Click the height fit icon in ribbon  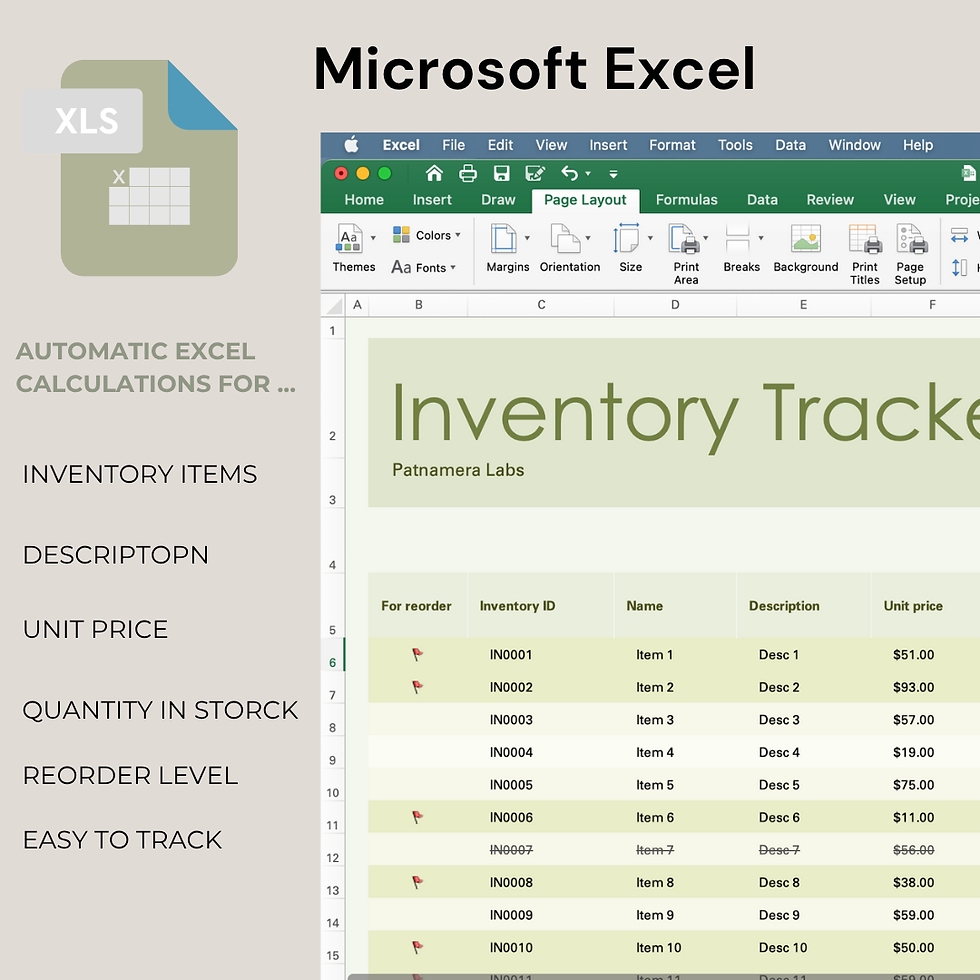click(959, 268)
